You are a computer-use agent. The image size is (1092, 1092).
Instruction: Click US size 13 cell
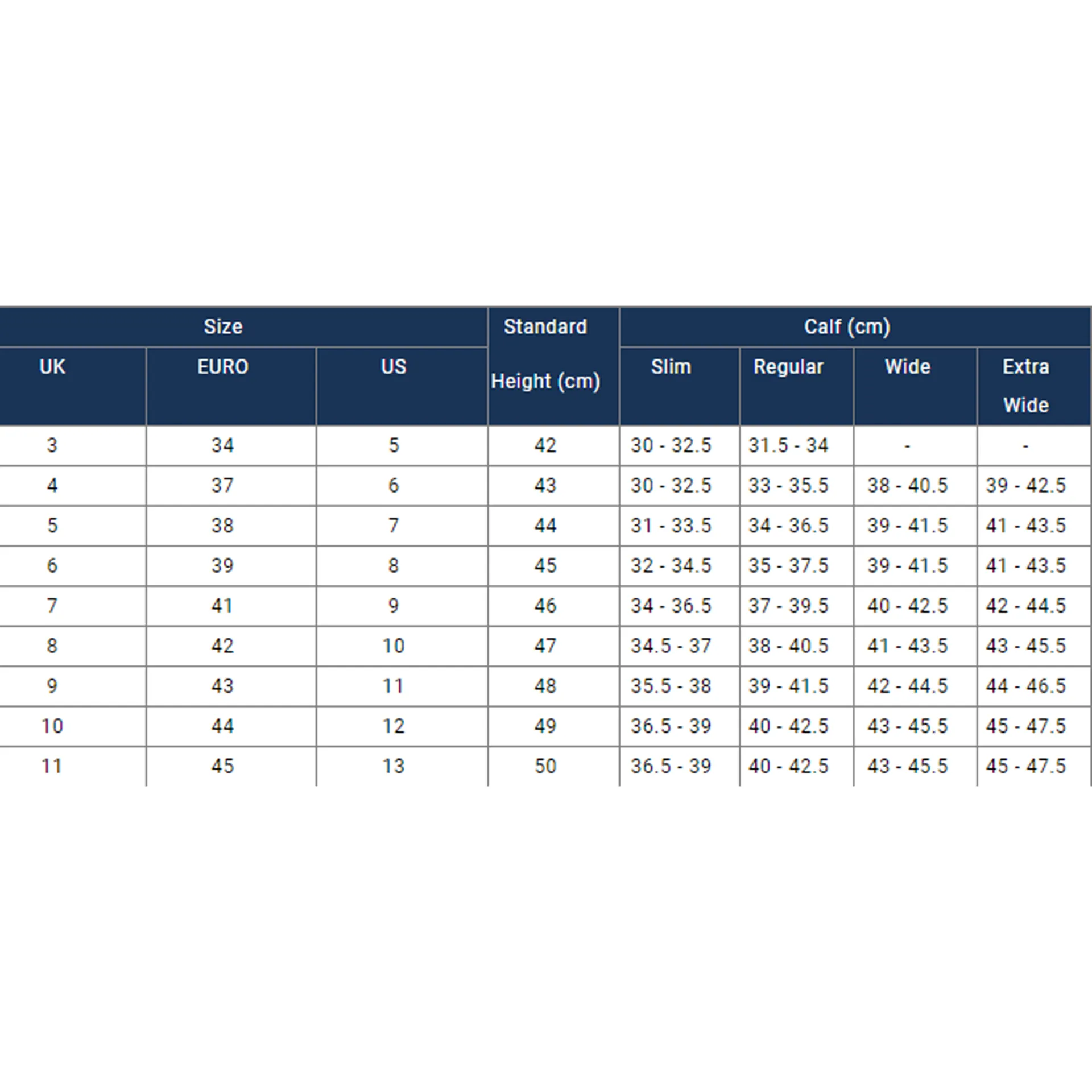coord(394,766)
